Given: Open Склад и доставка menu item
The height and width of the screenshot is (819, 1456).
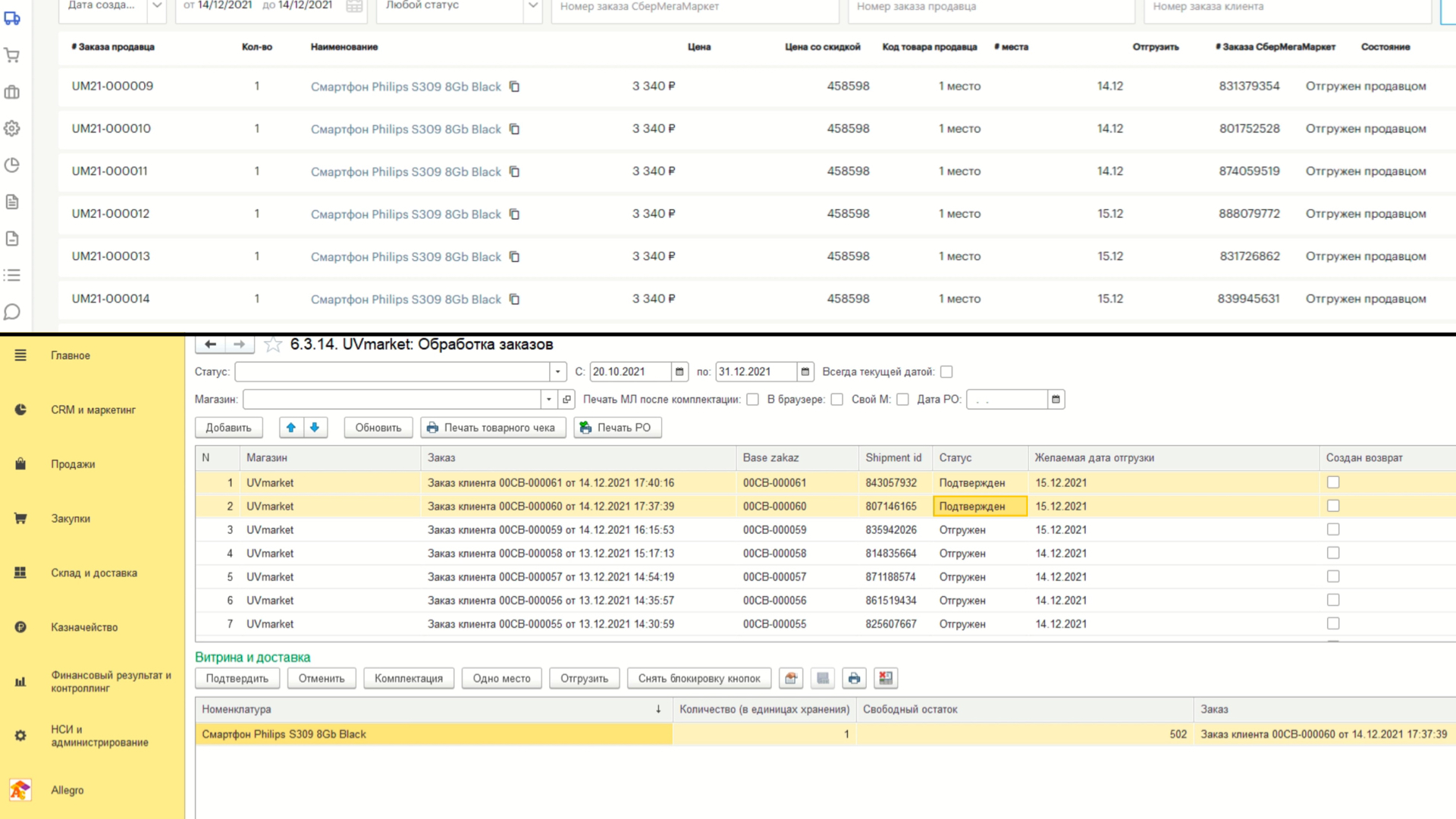Looking at the screenshot, I should click(x=94, y=573).
